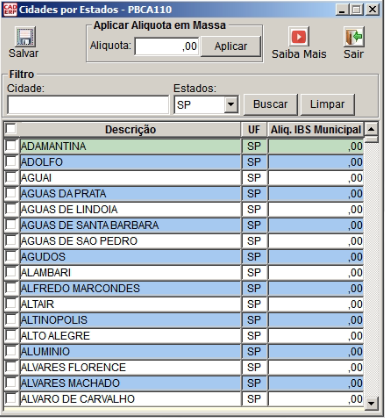This screenshot has width=385, height=418.
Task: Select the AGUAS DE SAO PEDRO cell
Action: click(130, 241)
